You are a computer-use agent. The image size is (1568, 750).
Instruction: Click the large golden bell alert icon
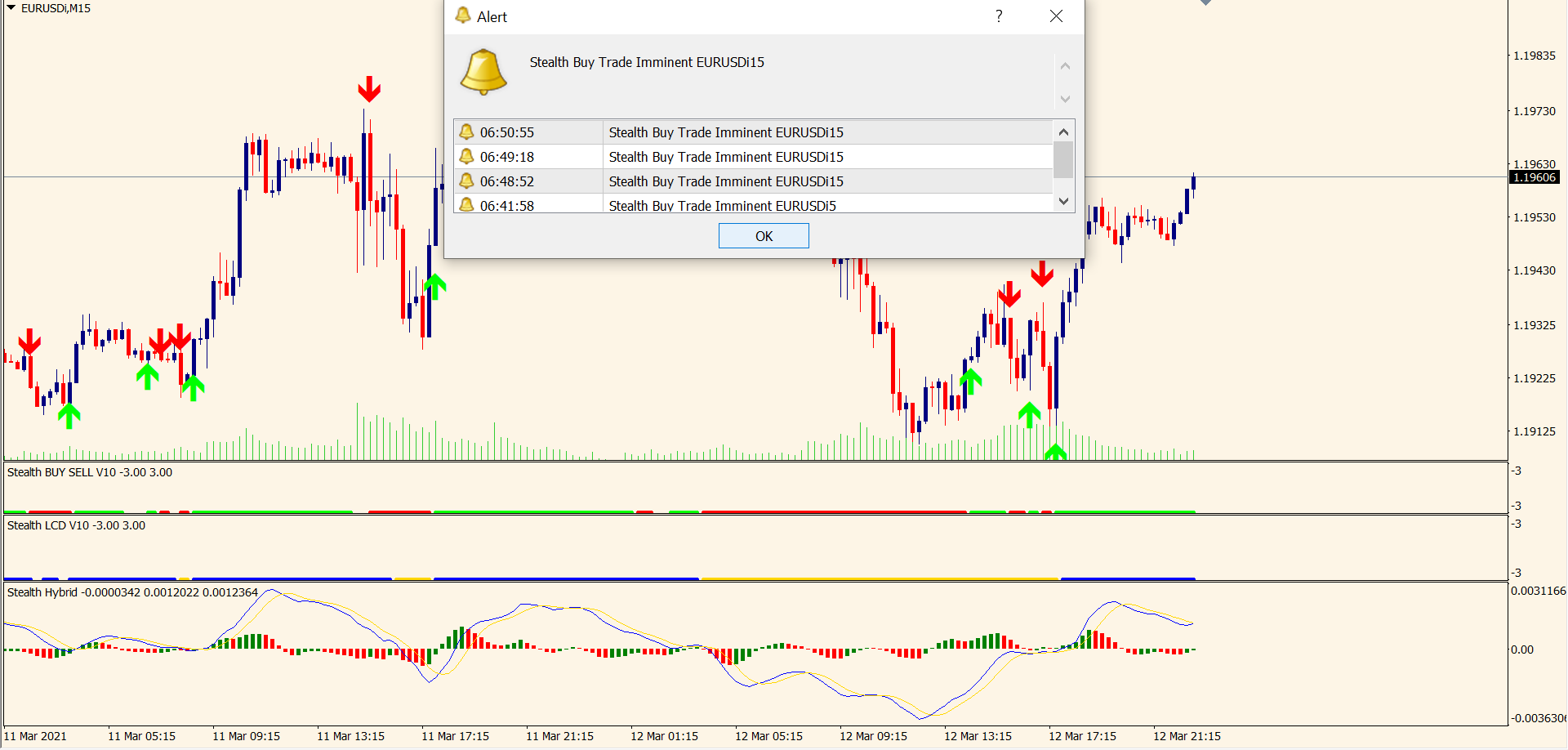click(483, 72)
